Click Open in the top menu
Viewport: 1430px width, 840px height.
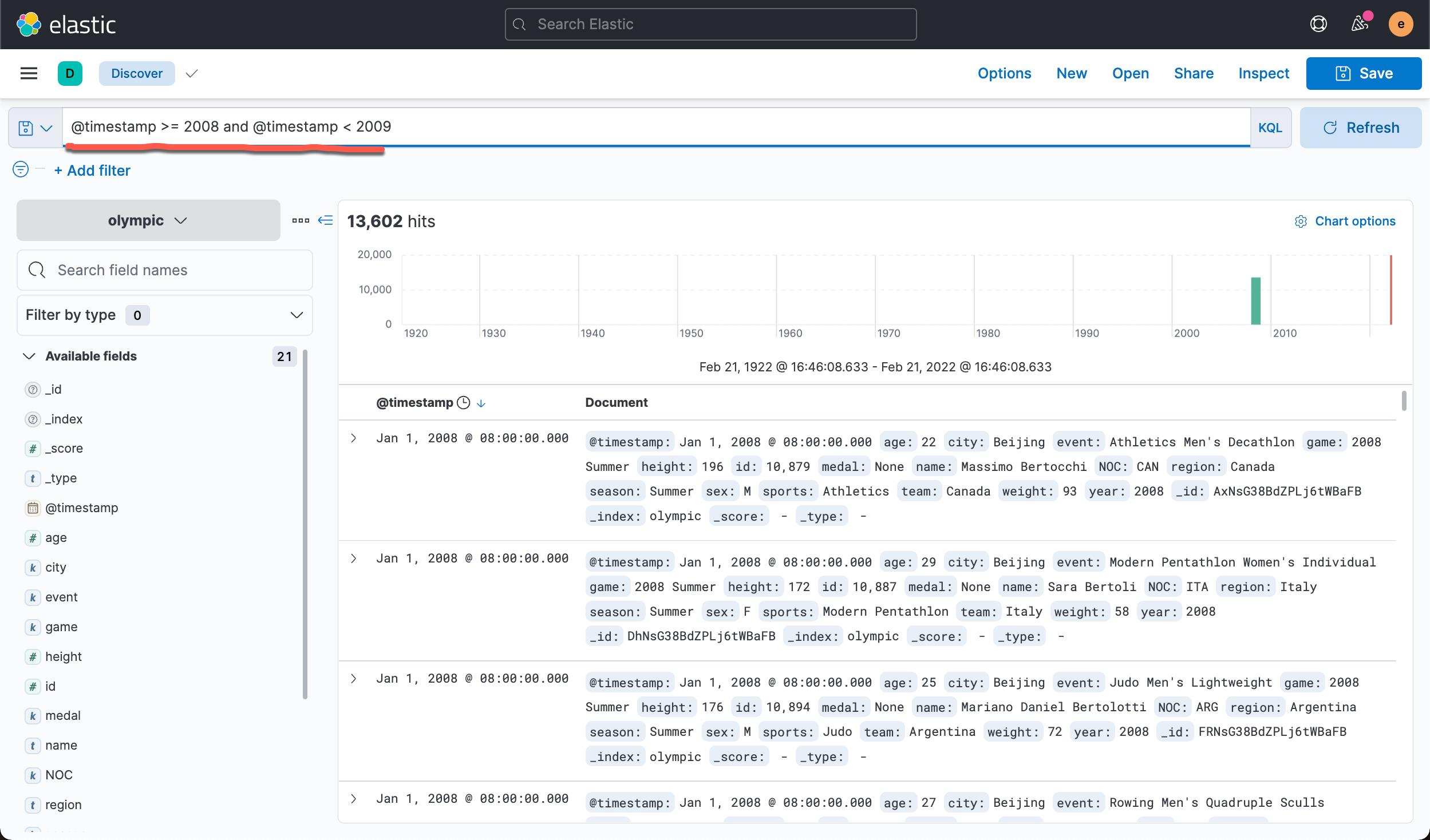pos(1130,73)
